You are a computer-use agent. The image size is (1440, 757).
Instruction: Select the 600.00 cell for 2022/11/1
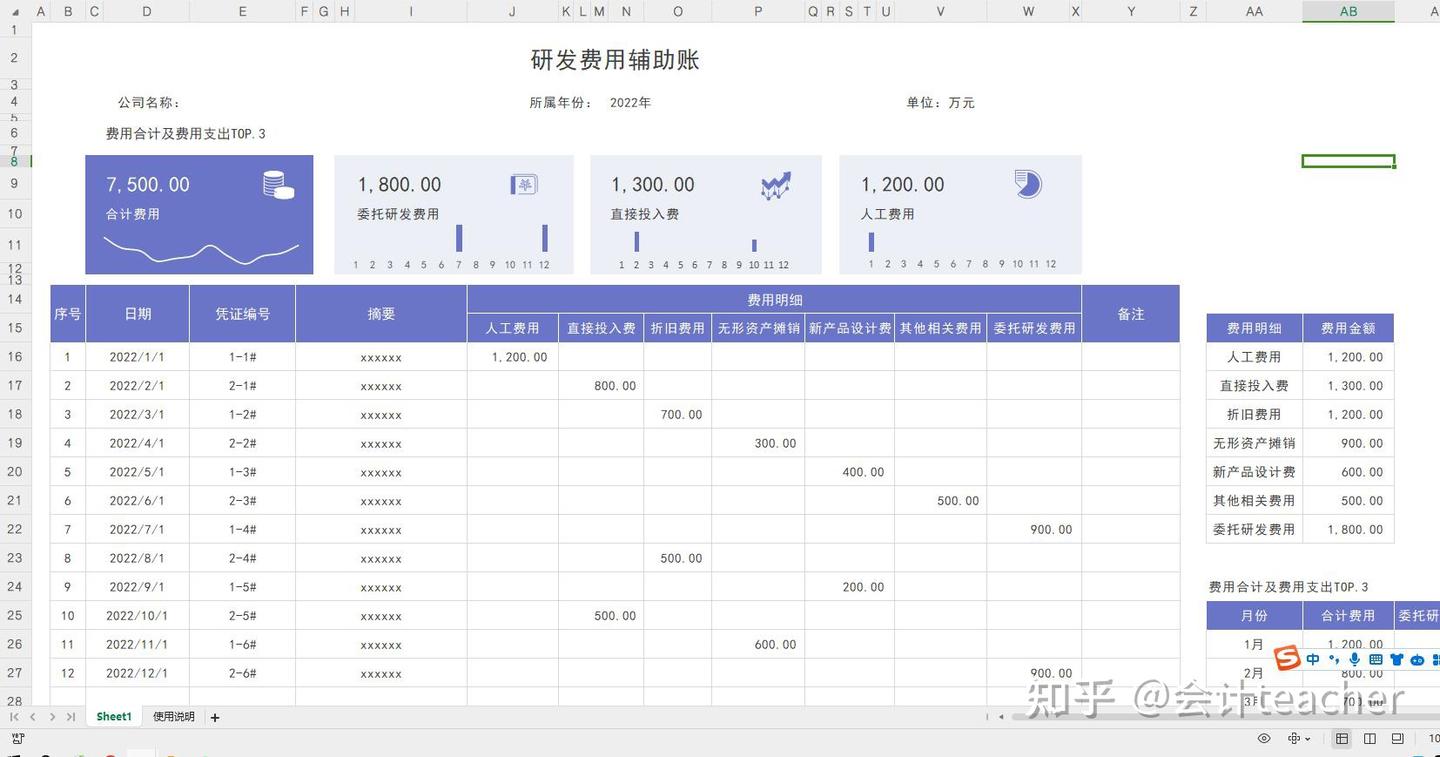(758, 645)
